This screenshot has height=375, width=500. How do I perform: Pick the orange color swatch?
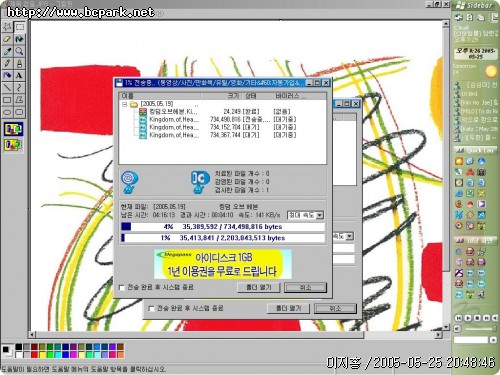click(x=121, y=355)
